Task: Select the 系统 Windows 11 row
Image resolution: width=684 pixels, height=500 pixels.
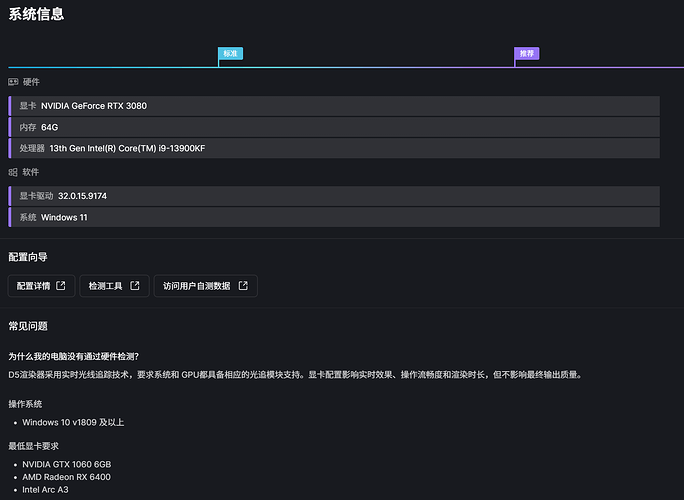Action: [334, 217]
